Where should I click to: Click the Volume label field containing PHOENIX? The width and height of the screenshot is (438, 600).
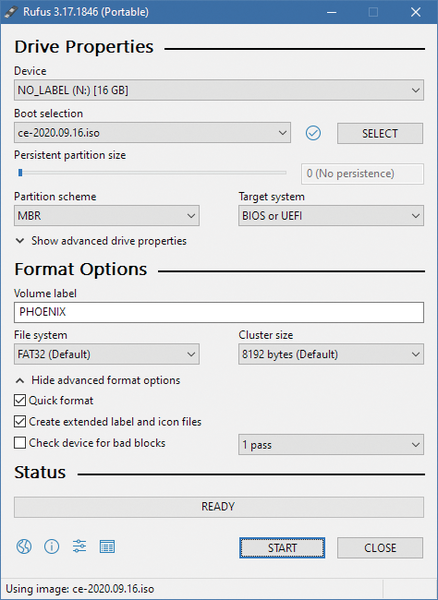click(219, 312)
